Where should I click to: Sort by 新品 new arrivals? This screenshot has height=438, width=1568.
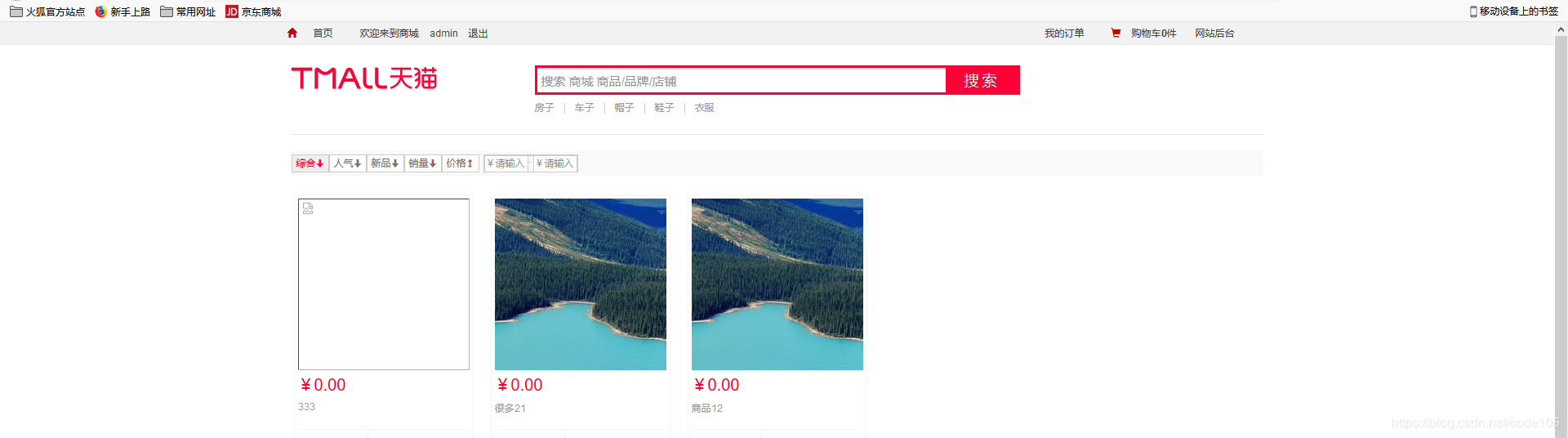tap(385, 163)
